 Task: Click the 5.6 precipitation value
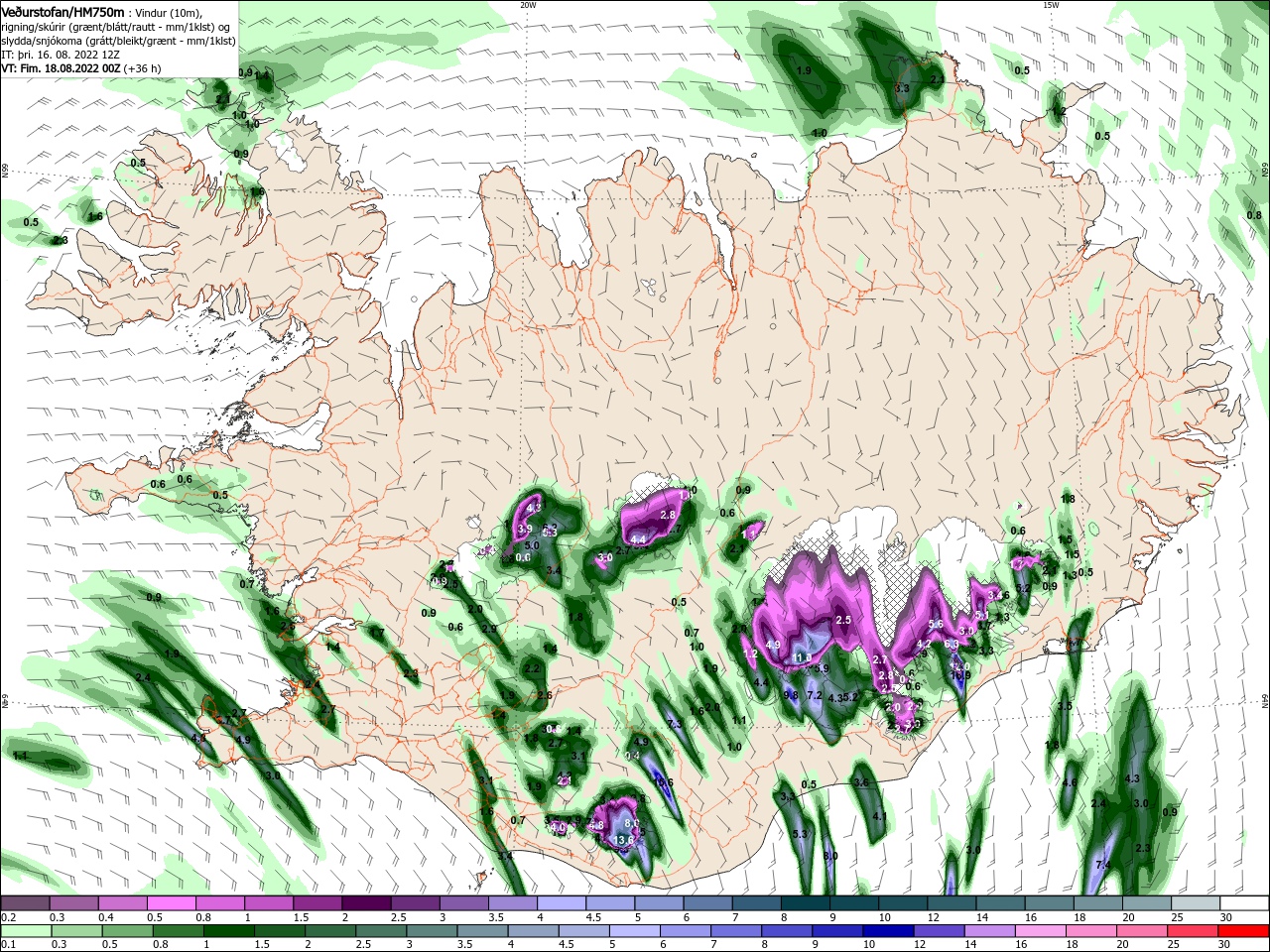(x=935, y=624)
